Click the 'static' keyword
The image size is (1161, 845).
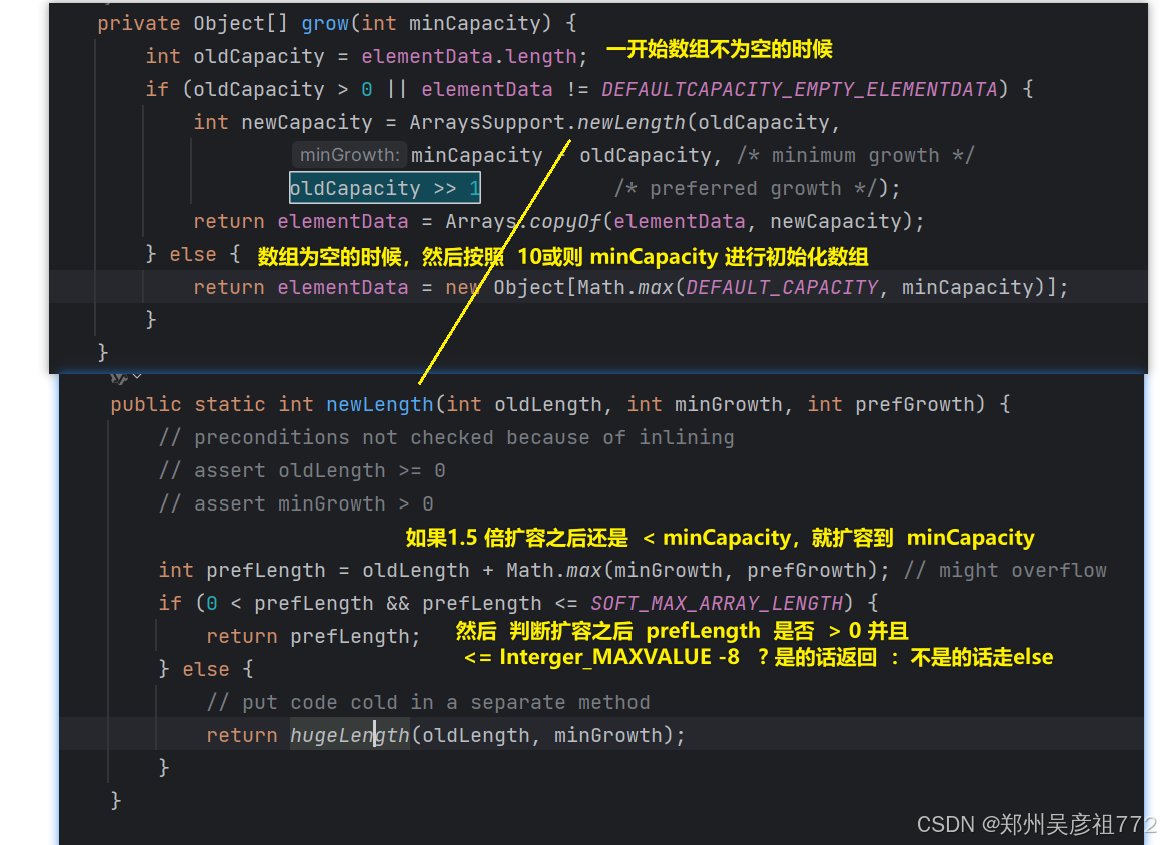tap(230, 404)
